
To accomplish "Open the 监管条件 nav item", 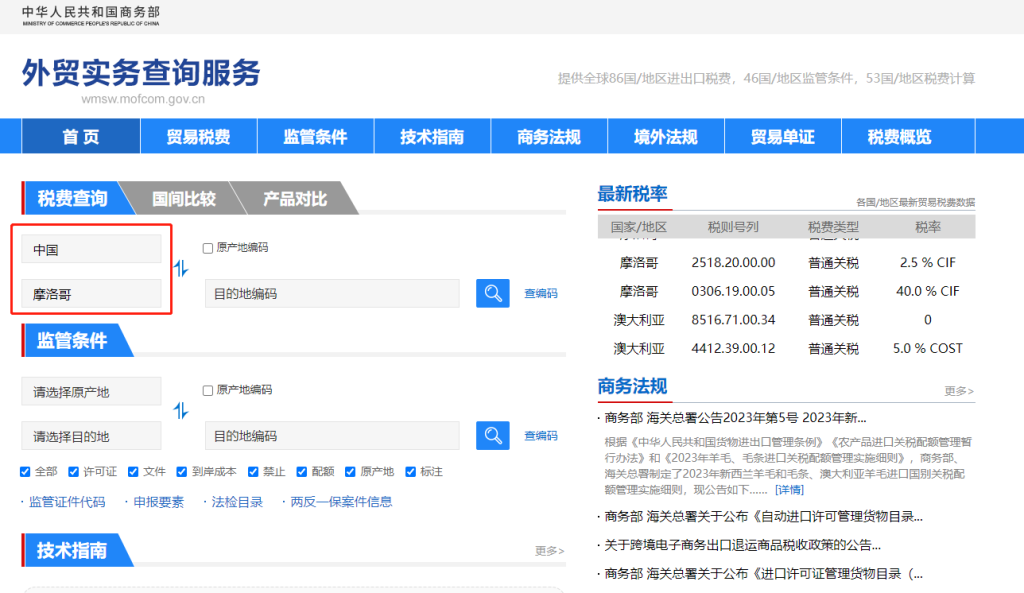I will pyautogui.click(x=315, y=136).
